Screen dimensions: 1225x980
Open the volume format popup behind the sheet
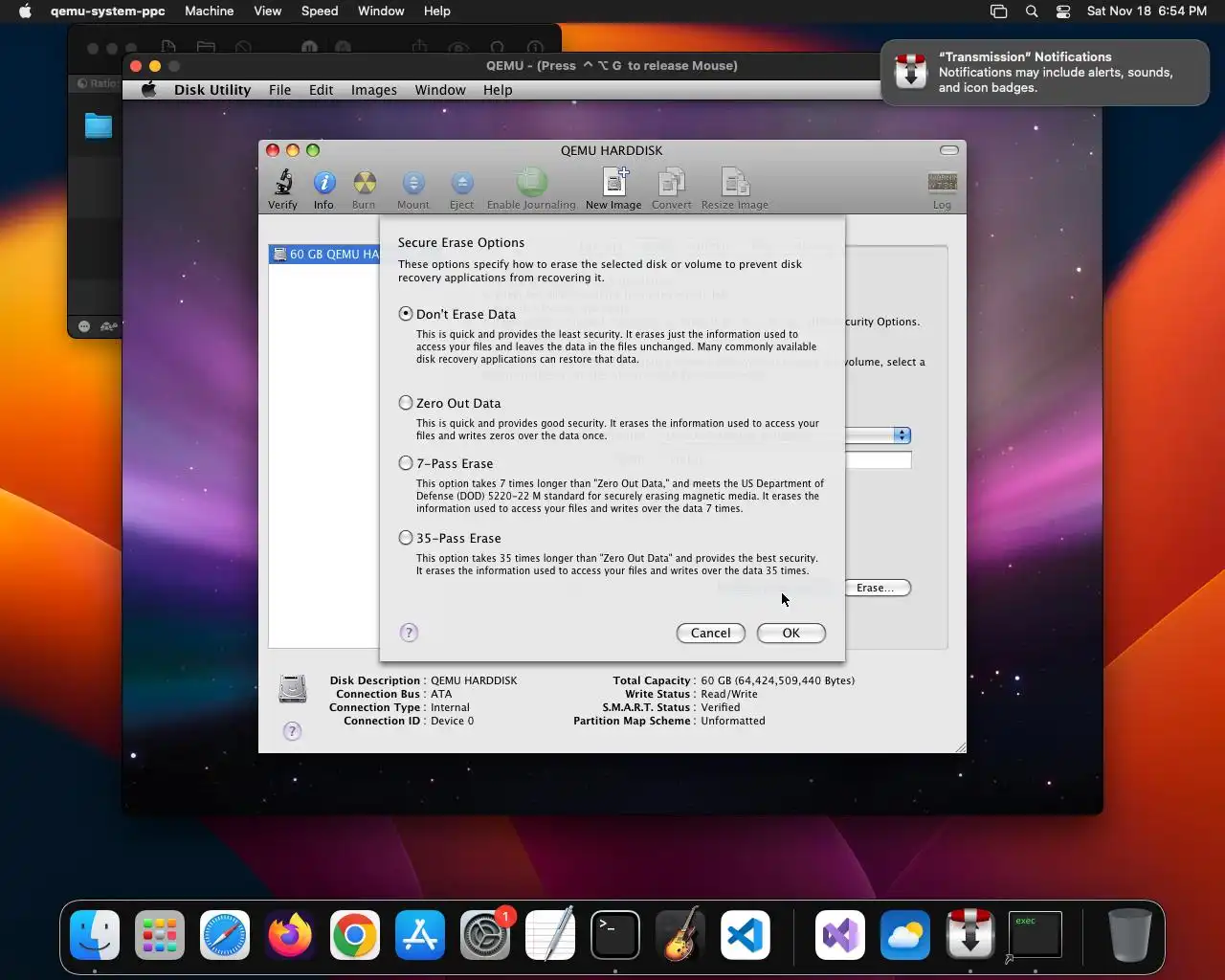coord(878,435)
